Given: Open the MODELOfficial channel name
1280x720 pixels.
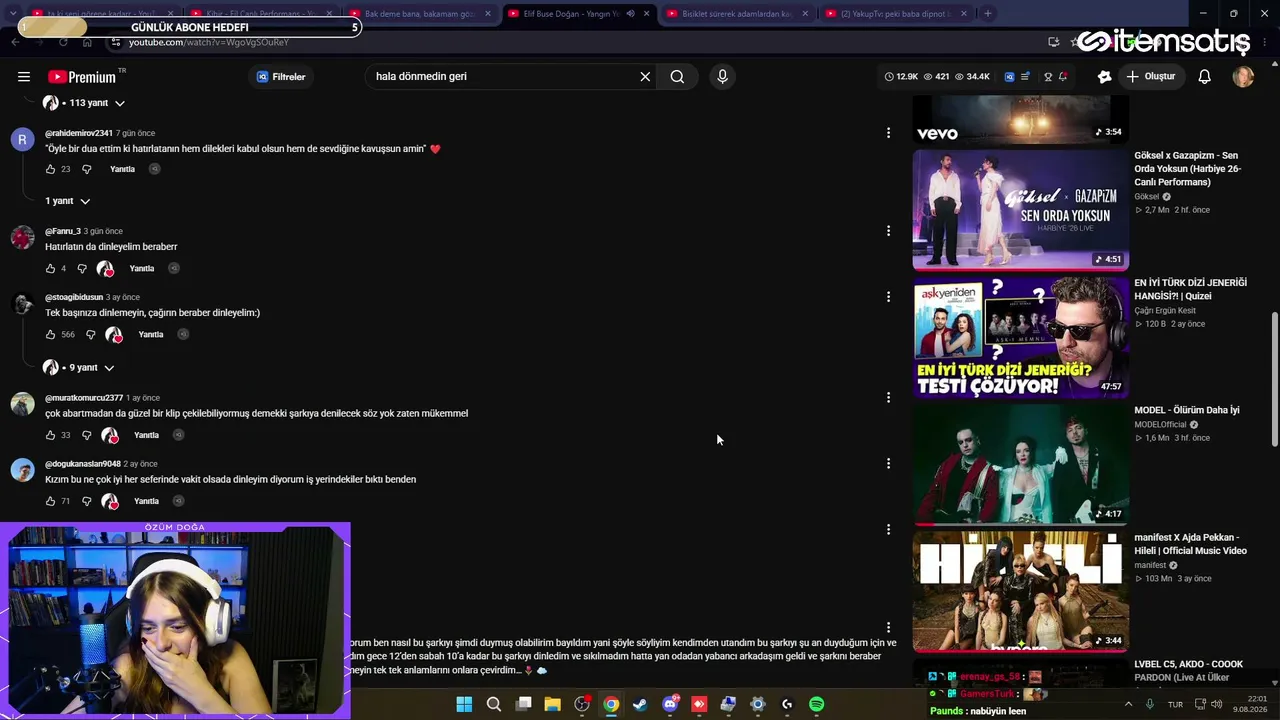Looking at the screenshot, I should [1160, 424].
